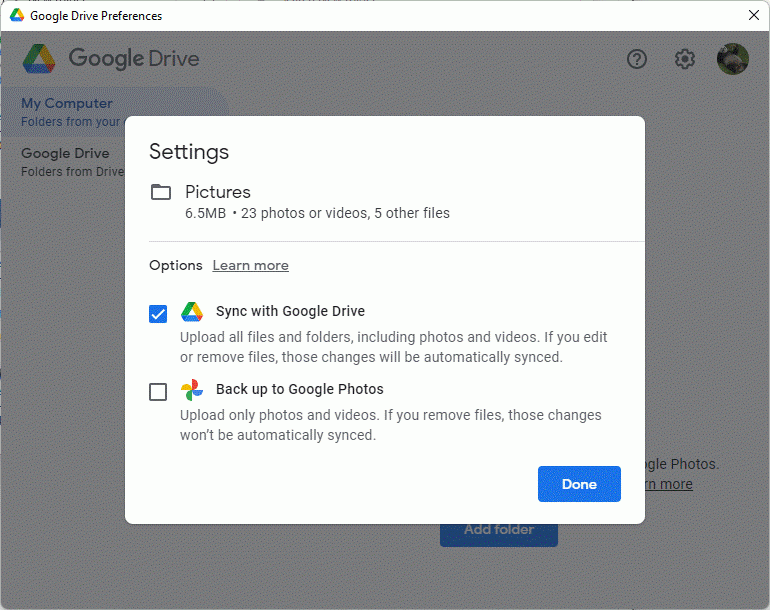Image resolution: width=770 pixels, height=610 pixels.
Task: Open the settings gear icon
Action: point(684,59)
